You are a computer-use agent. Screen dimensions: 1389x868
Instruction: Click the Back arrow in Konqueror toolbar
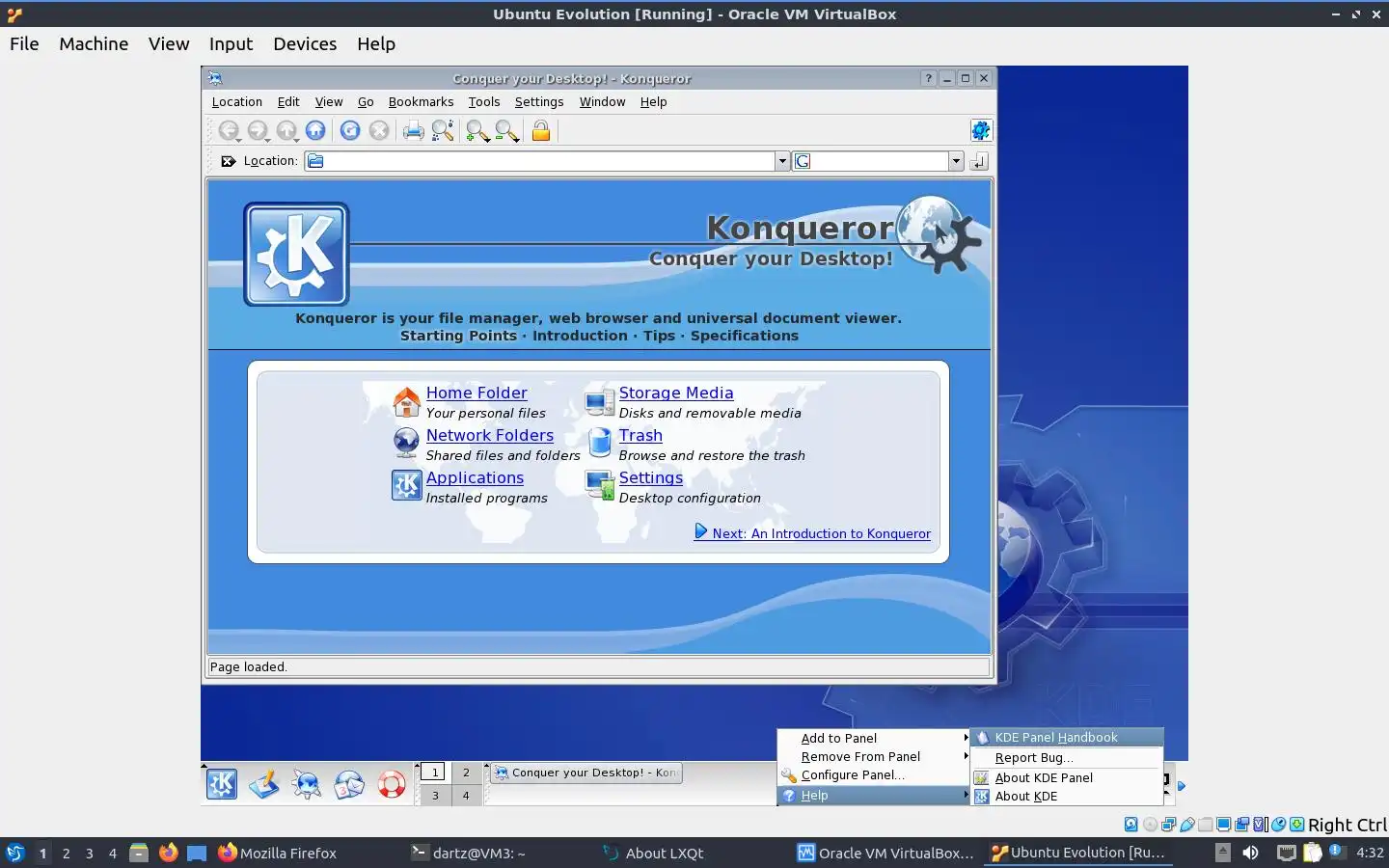229,131
